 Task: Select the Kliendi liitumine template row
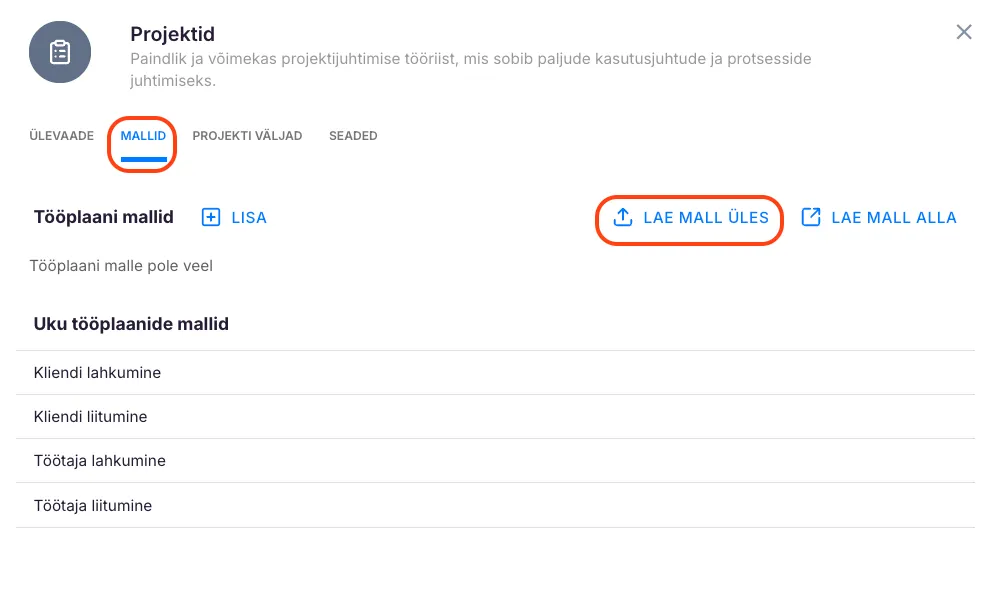(x=90, y=417)
